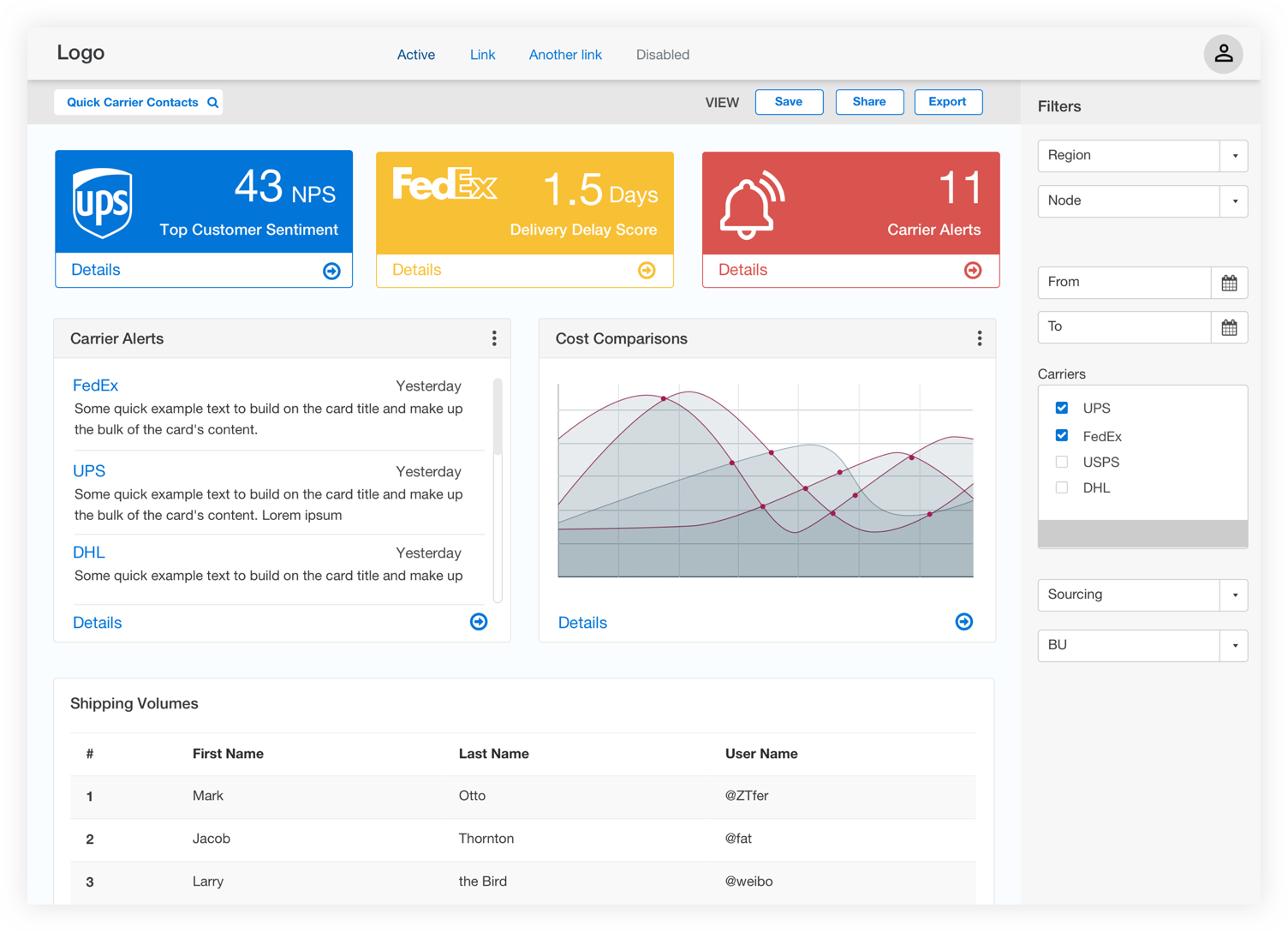Click the First Name column header
1288x932 pixels.
(228, 754)
